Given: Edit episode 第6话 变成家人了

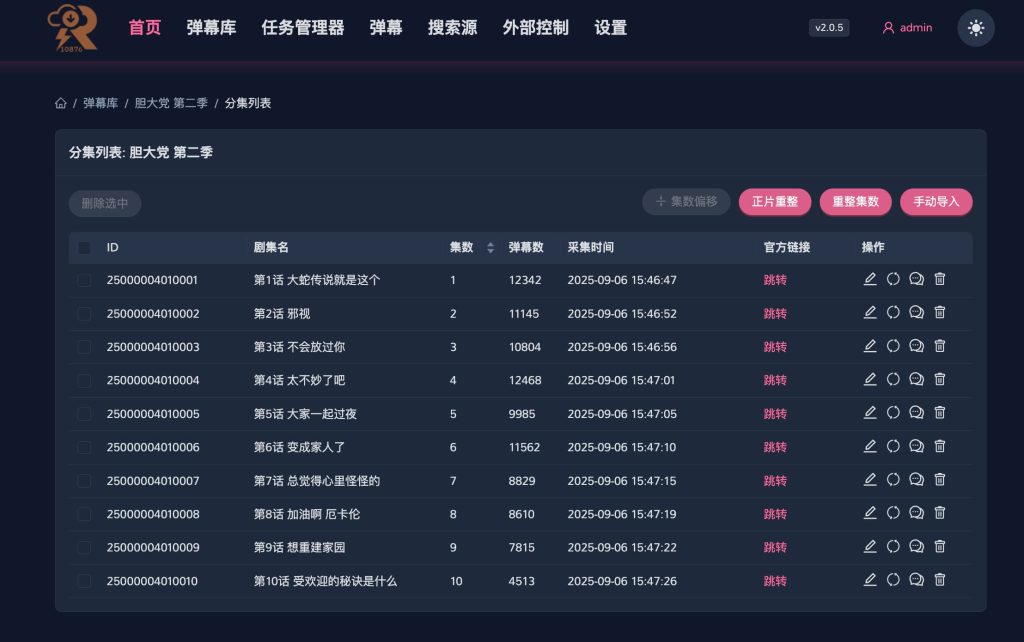Looking at the screenshot, I should (870, 447).
